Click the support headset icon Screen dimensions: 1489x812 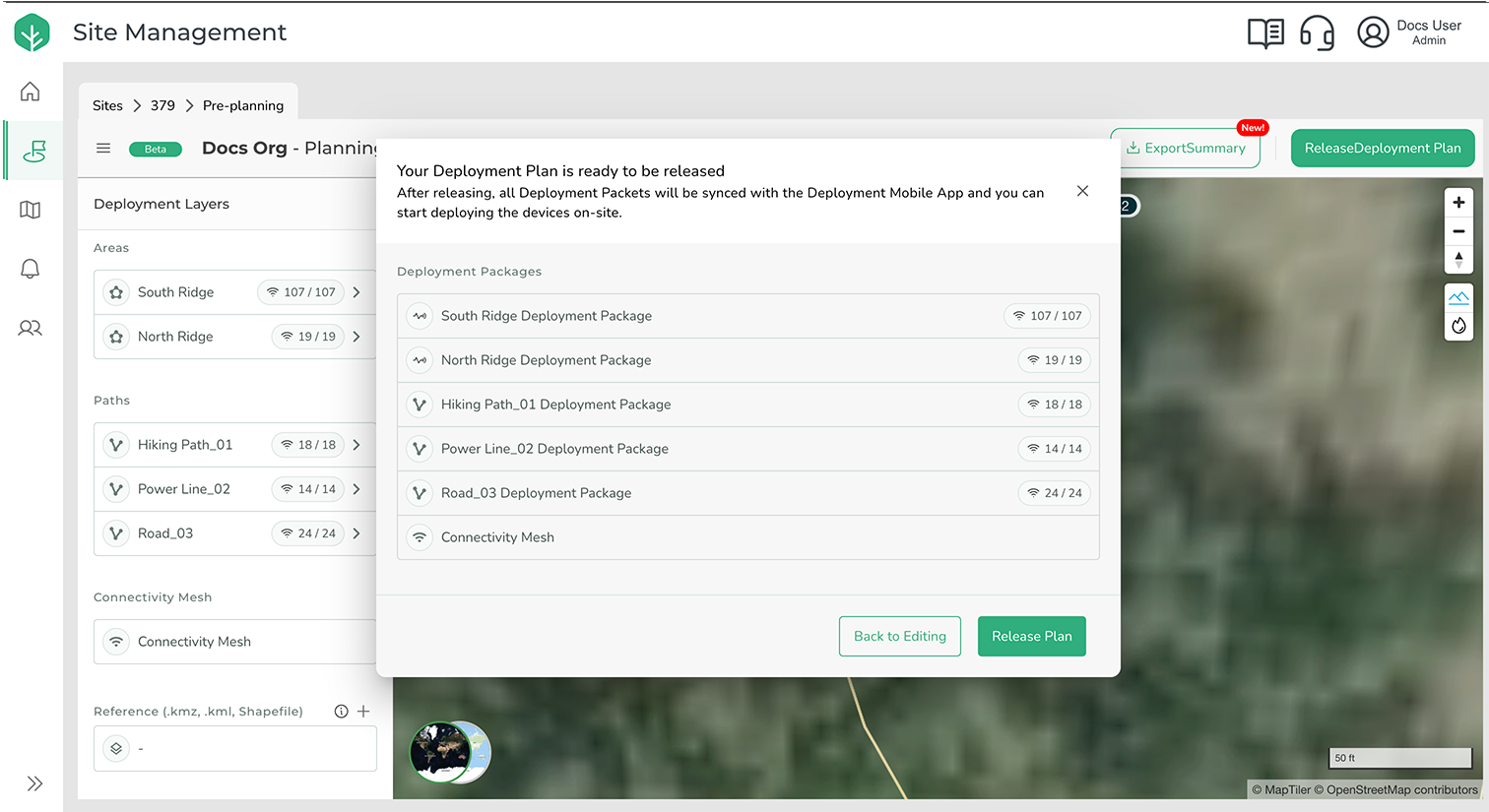click(x=1317, y=32)
